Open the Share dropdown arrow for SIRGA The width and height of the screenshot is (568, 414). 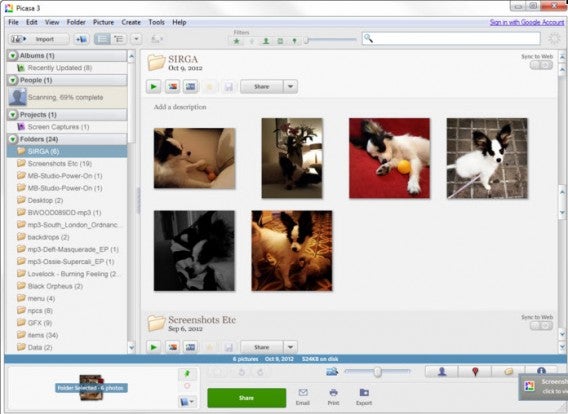tap(290, 87)
